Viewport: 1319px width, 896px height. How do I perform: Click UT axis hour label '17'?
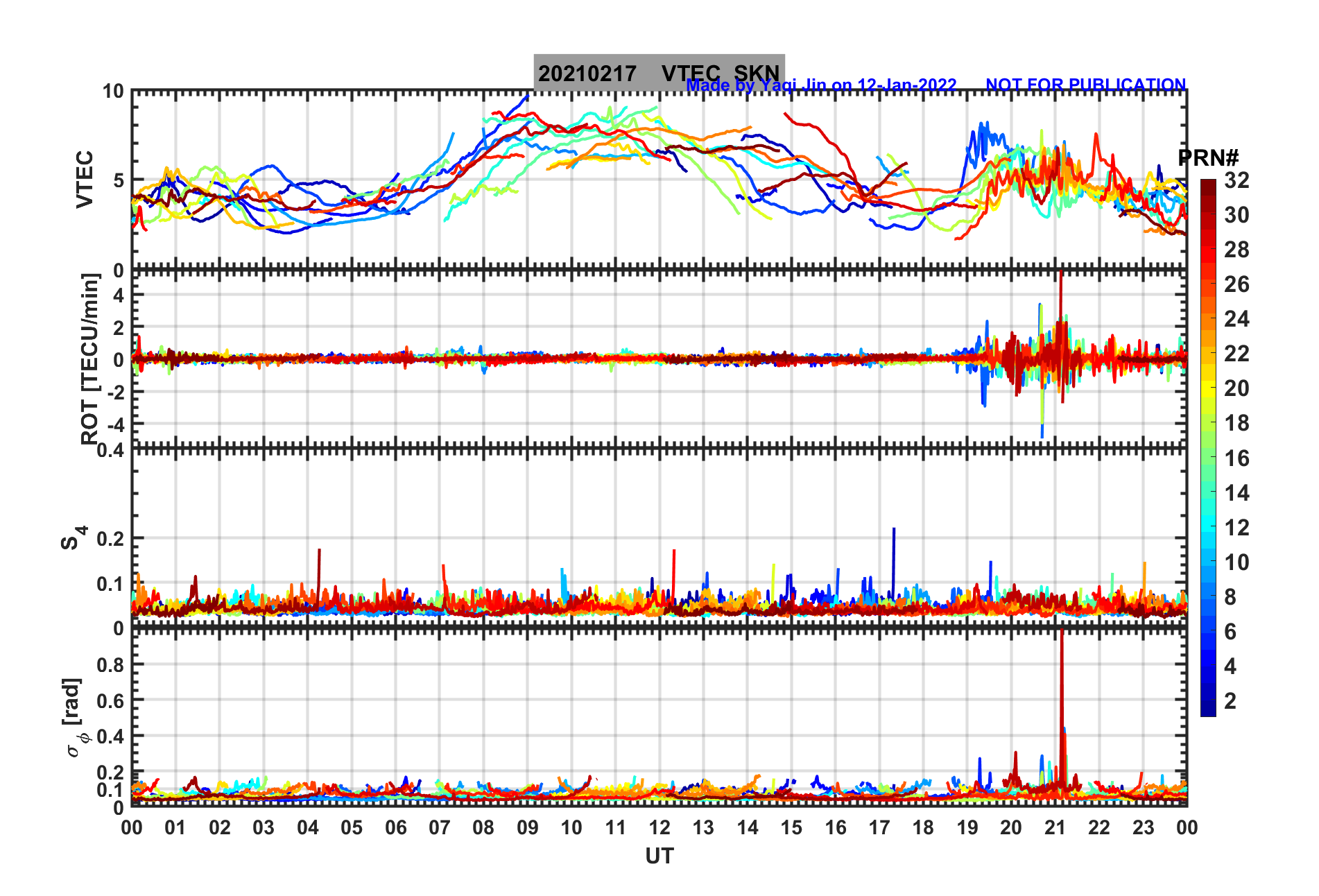pyautogui.click(x=879, y=827)
